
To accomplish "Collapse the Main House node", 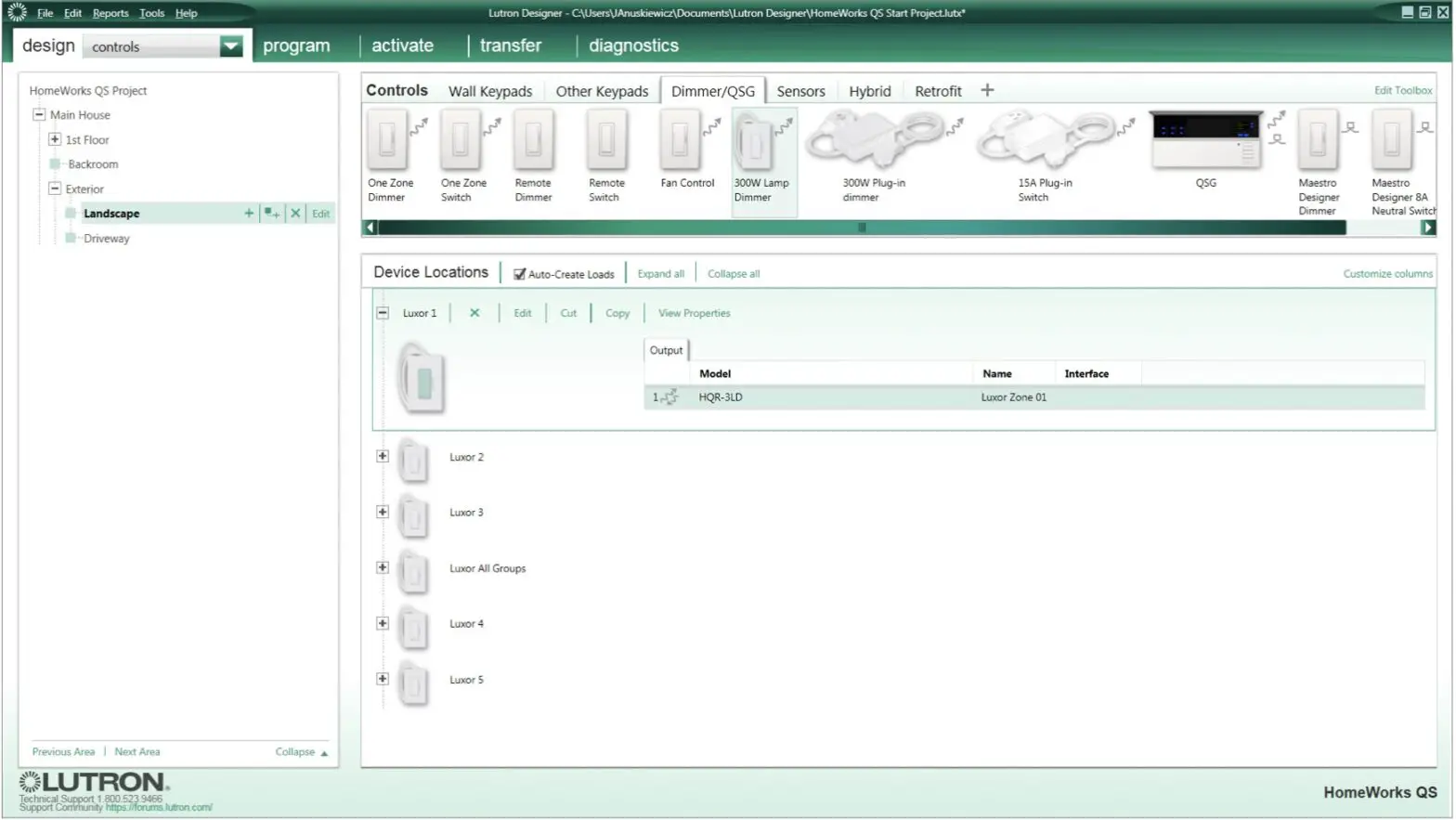I will pos(39,114).
